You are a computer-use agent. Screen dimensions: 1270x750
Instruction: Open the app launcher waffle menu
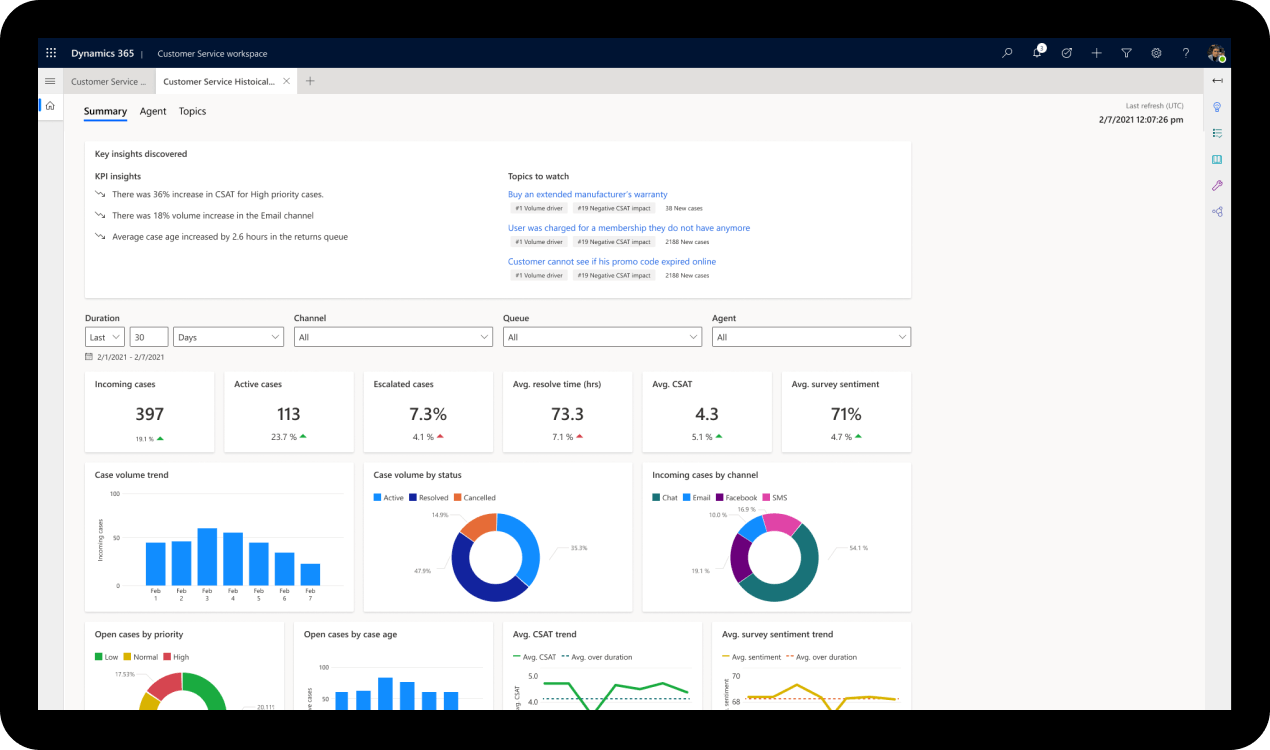50,53
